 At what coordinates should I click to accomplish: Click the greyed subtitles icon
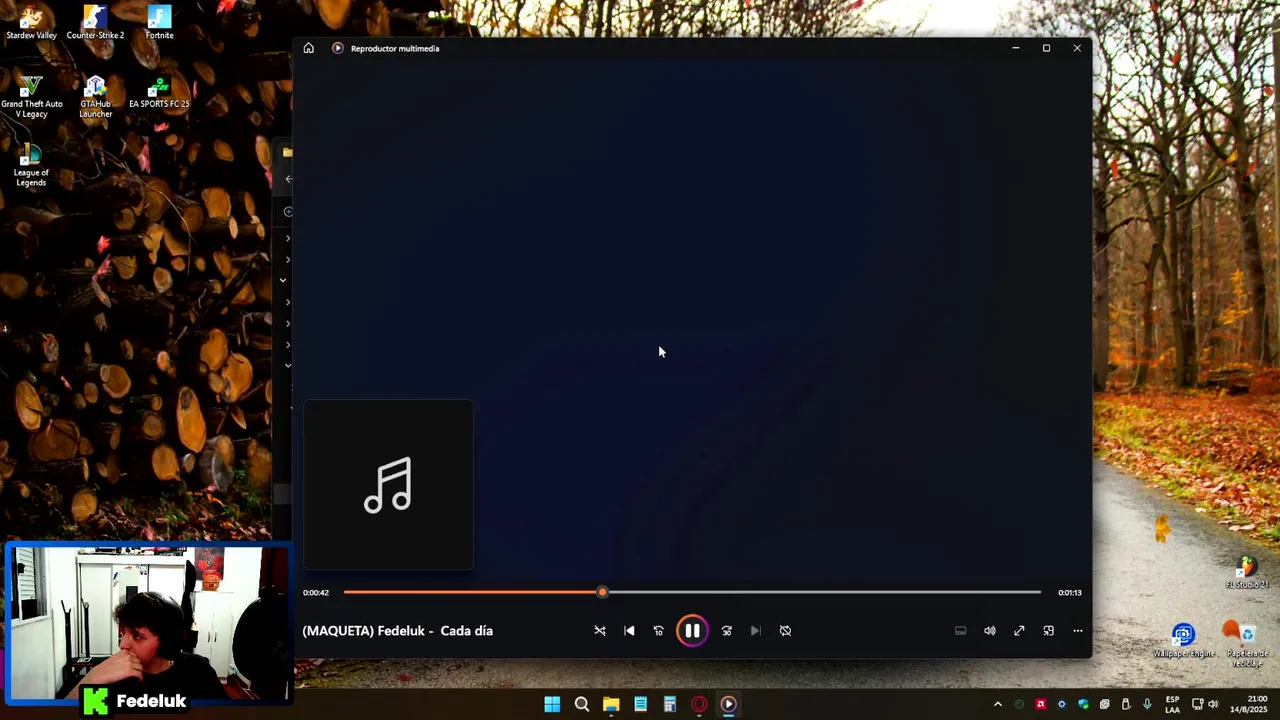click(961, 631)
